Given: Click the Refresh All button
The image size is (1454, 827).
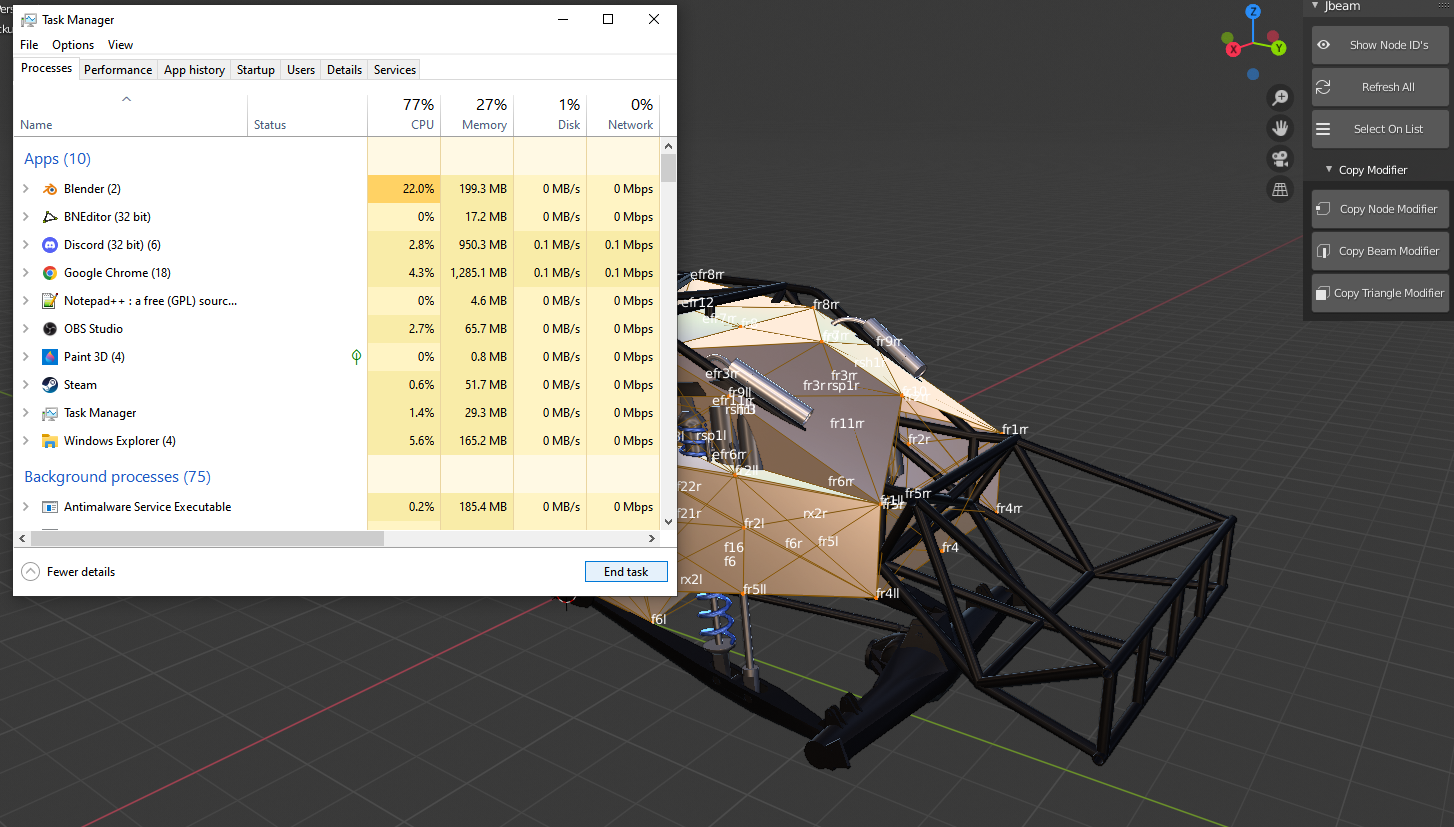Looking at the screenshot, I should [x=1380, y=87].
